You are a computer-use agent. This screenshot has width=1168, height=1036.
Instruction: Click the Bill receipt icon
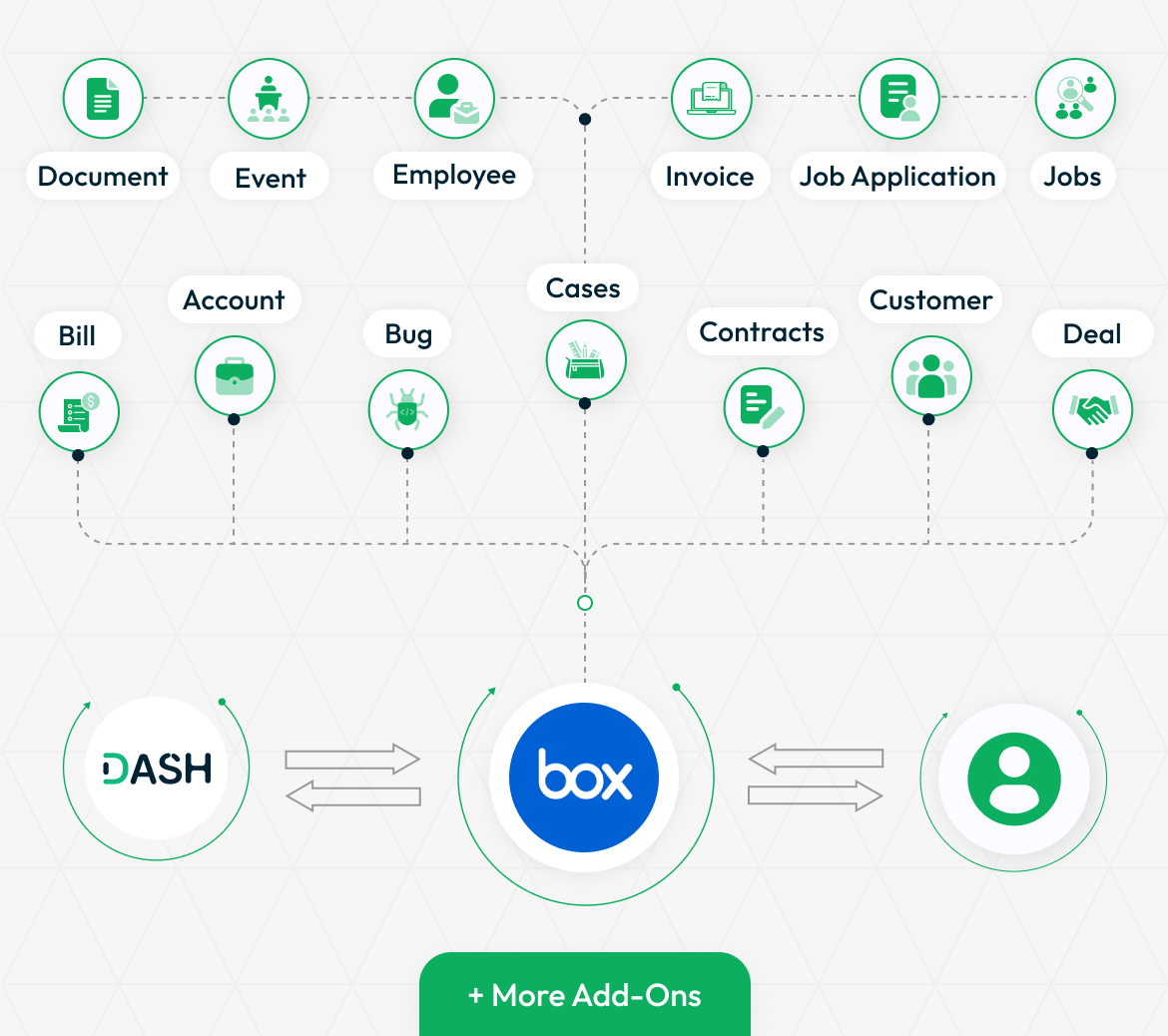[x=79, y=412]
